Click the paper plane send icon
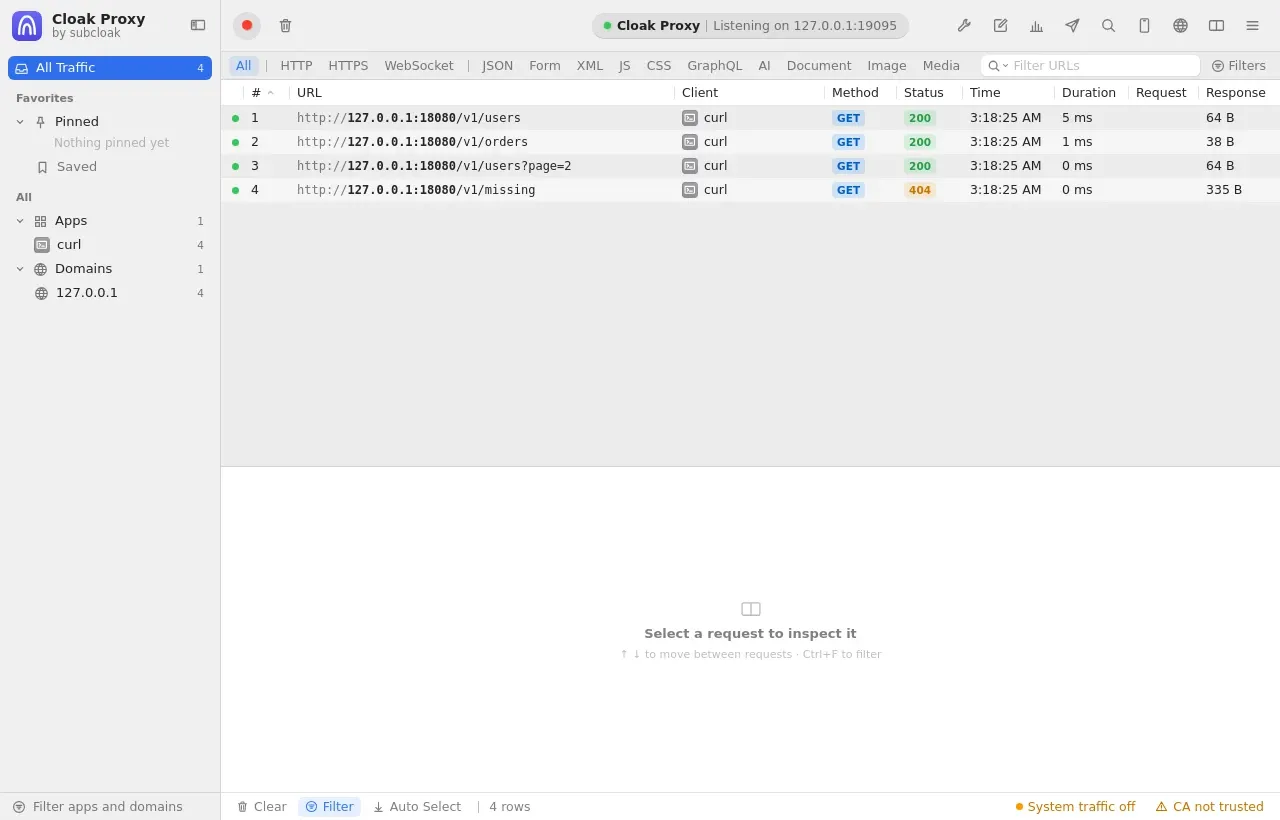 click(x=1072, y=26)
